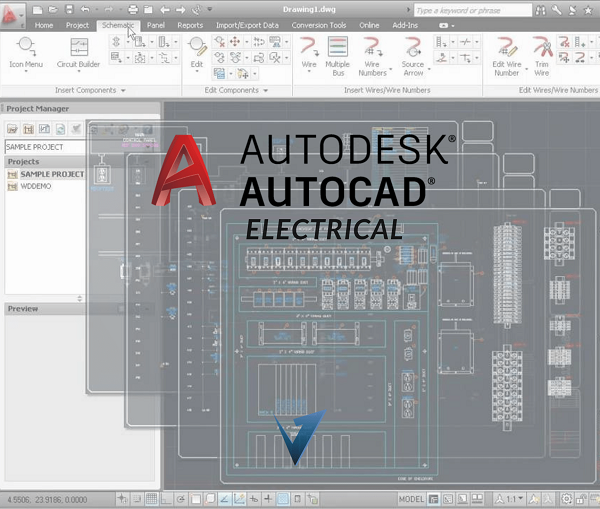Viewport: 600px width, 509px height.
Task: Expand the Insert Components panel arrow
Action: click(x=123, y=91)
